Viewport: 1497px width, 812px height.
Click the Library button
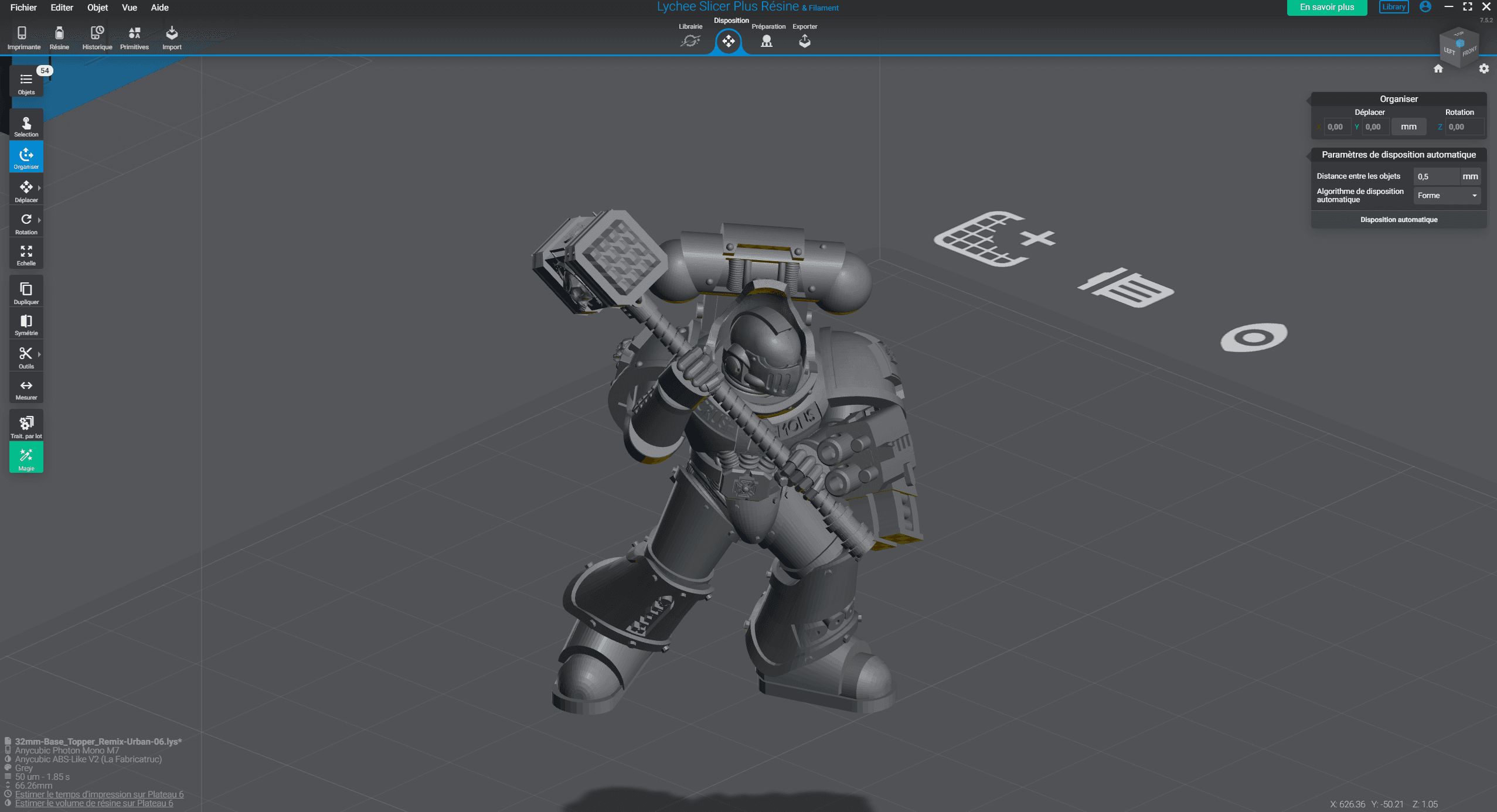[1394, 7]
